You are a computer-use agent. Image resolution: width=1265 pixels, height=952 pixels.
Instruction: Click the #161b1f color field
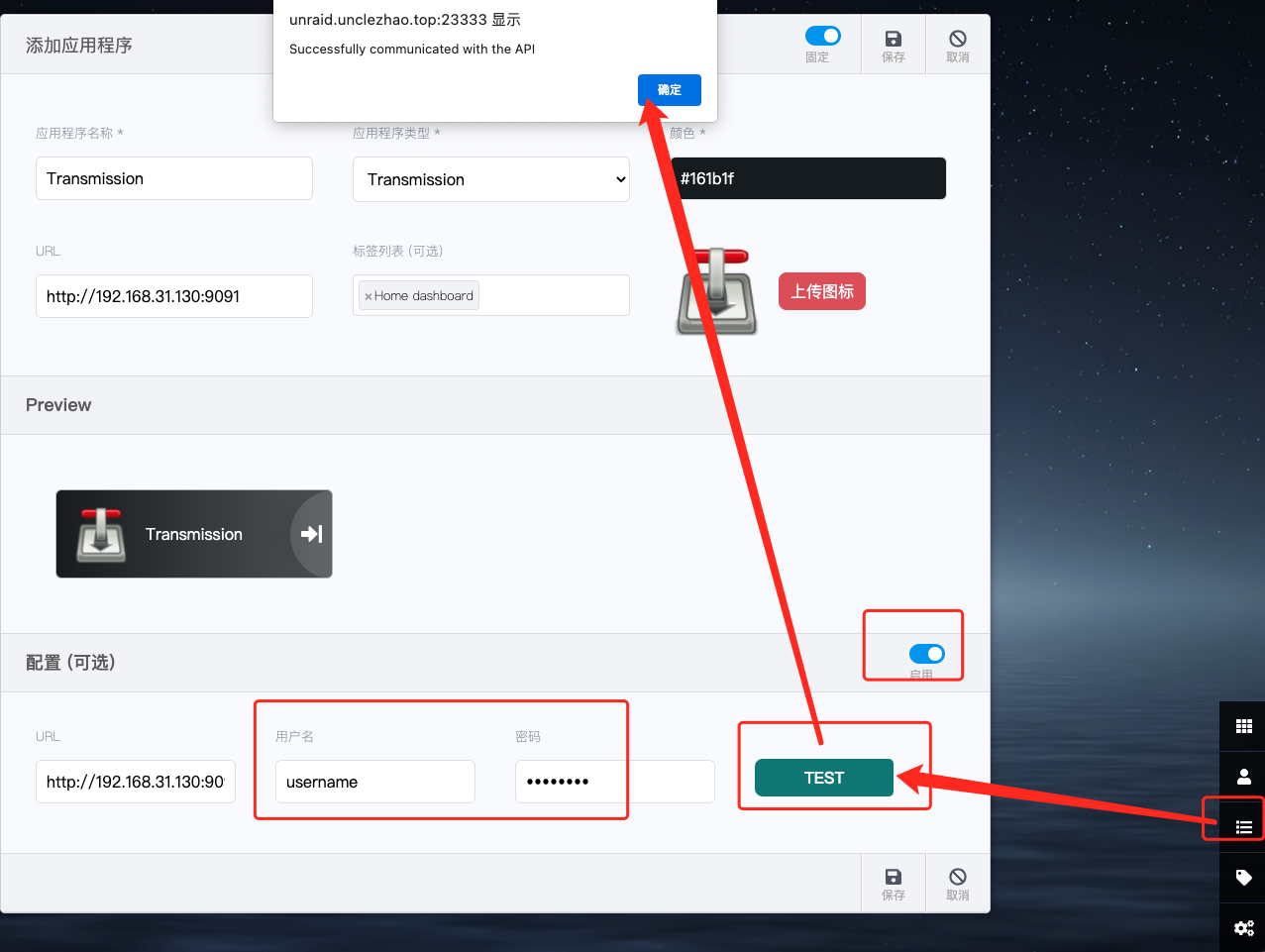pos(808,178)
